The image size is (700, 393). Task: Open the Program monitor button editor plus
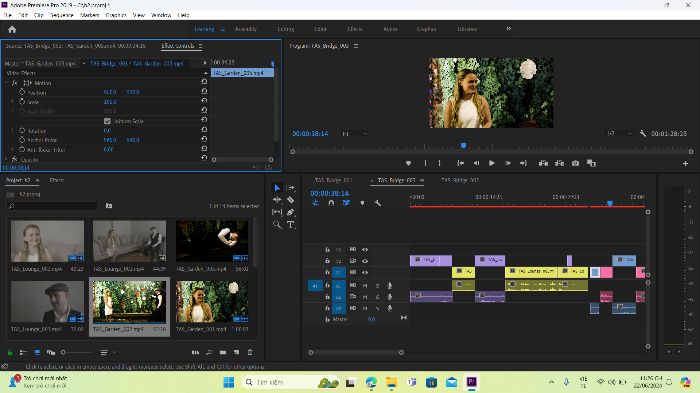(685, 164)
